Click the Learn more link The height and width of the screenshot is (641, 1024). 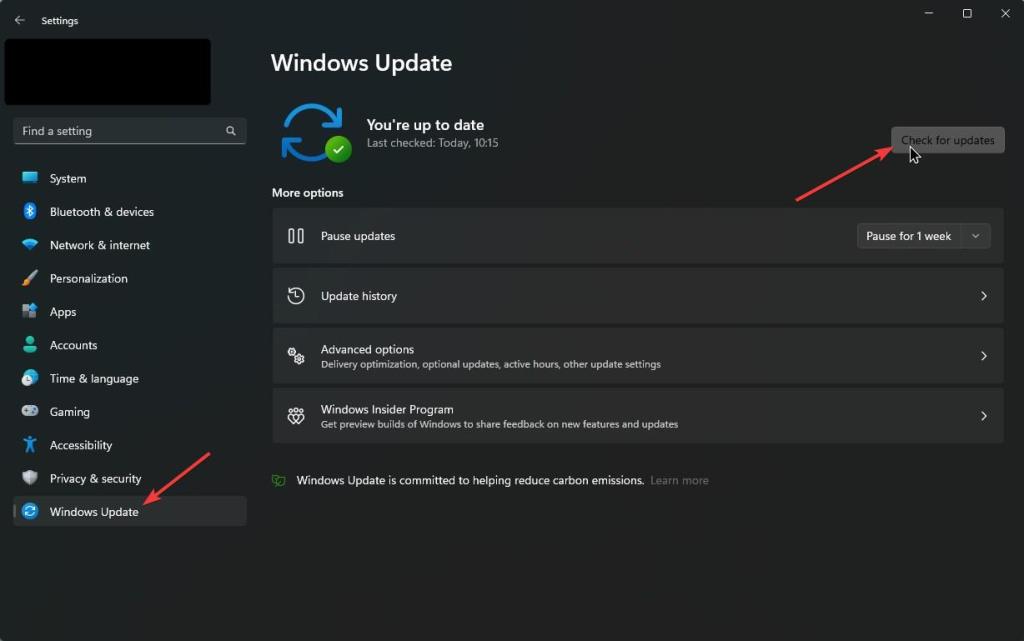click(679, 480)
